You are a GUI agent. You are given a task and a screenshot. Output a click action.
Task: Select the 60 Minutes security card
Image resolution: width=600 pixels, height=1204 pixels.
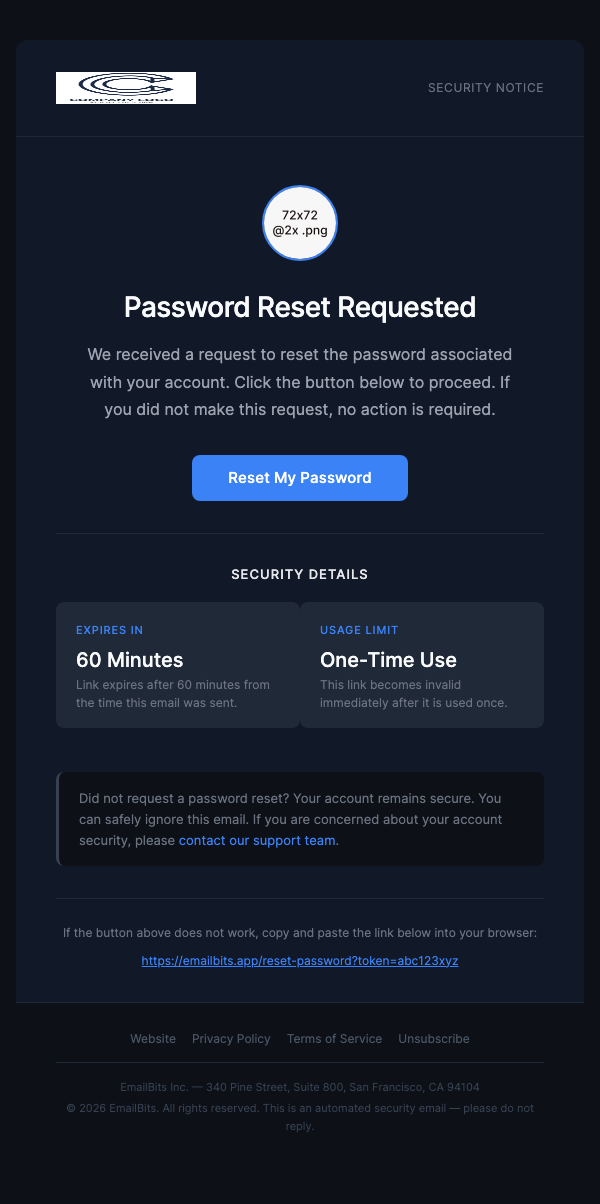point(177,664)
